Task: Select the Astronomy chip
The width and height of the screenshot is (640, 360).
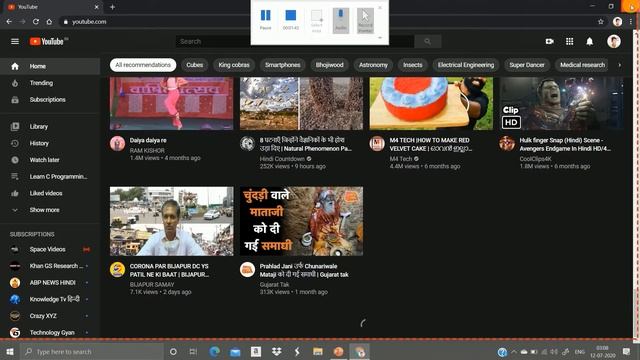Action: tap(373, 65)
